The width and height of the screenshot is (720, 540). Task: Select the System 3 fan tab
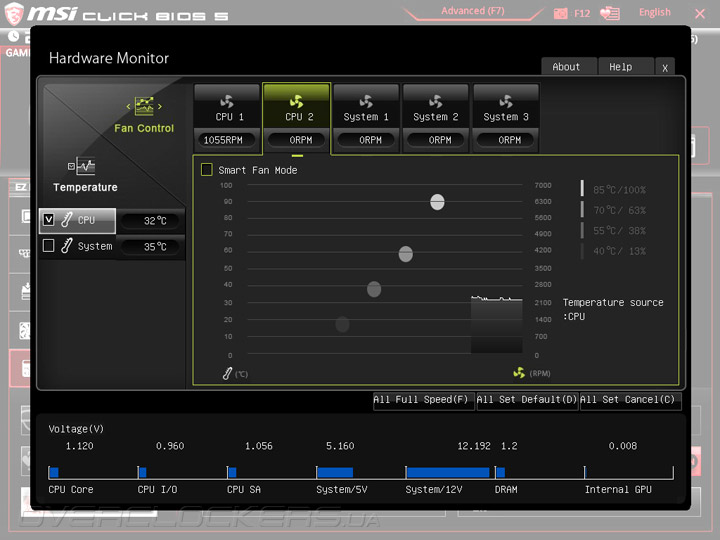coord(506,118)
